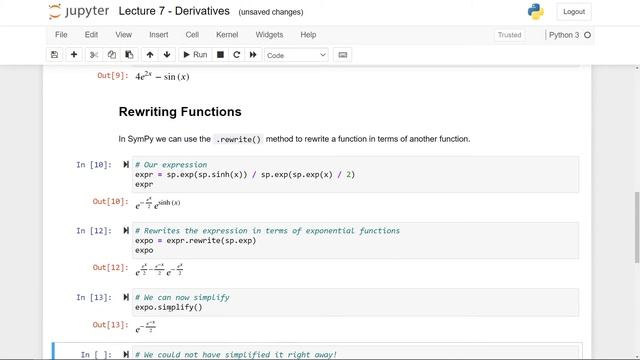This screenshot has height=360, width=640.
Task: Click the comment '# We can now simplify'
Action: pyautogui.click(x=182, y=297)
